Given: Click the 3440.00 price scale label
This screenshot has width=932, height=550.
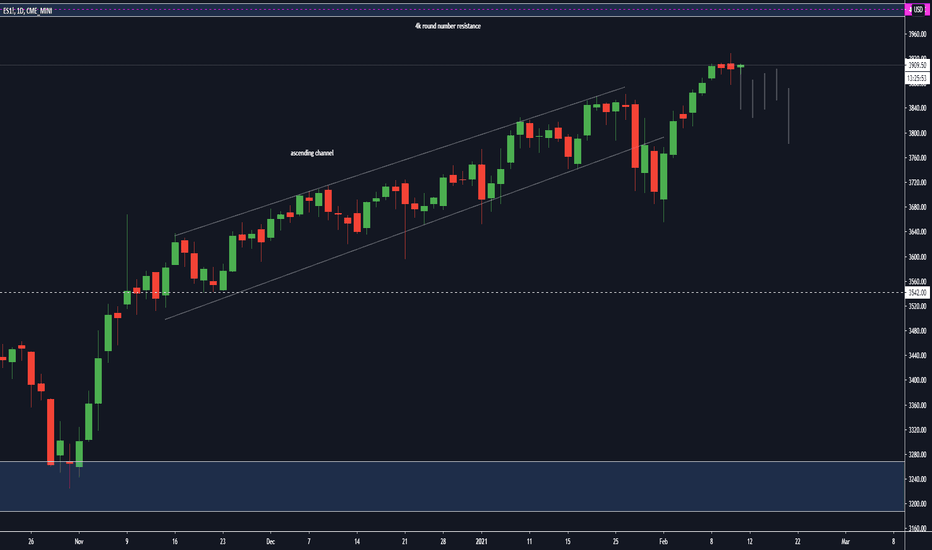Looking at the screenshot, I should click(x=918, y=356).
